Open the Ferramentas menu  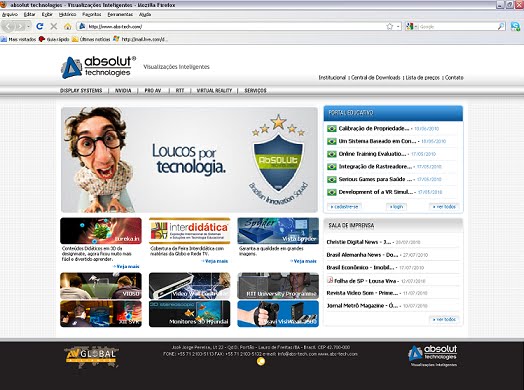coord(120,14)
